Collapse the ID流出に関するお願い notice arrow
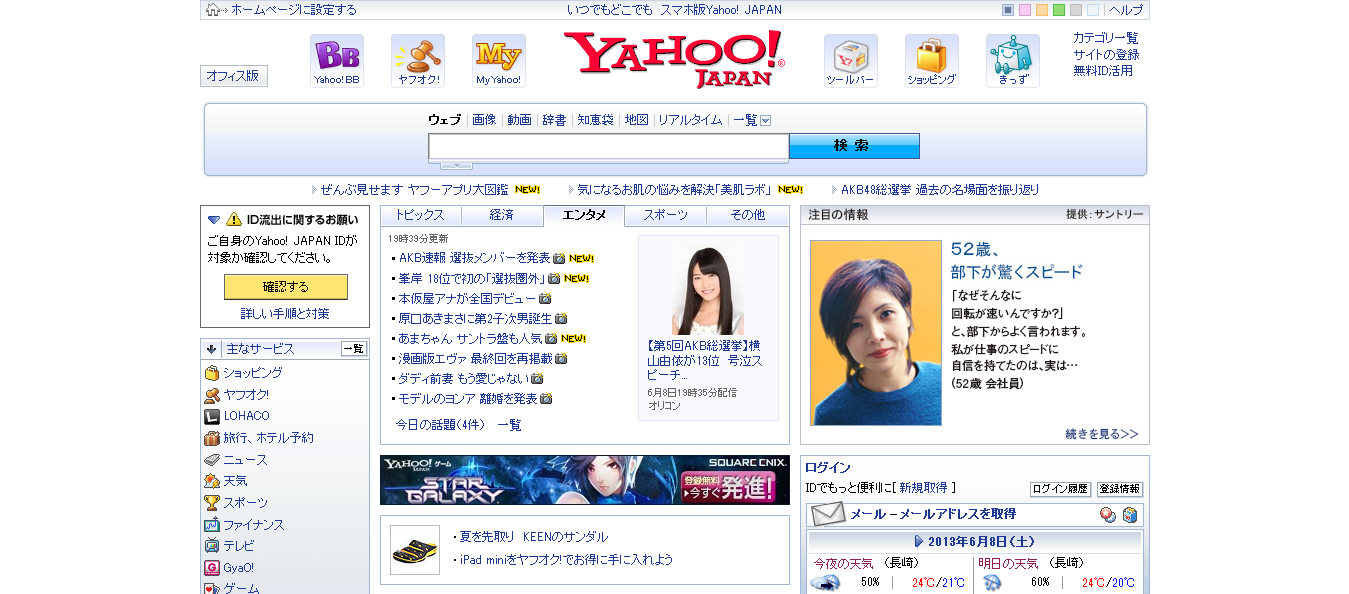 tap(214, 219)
